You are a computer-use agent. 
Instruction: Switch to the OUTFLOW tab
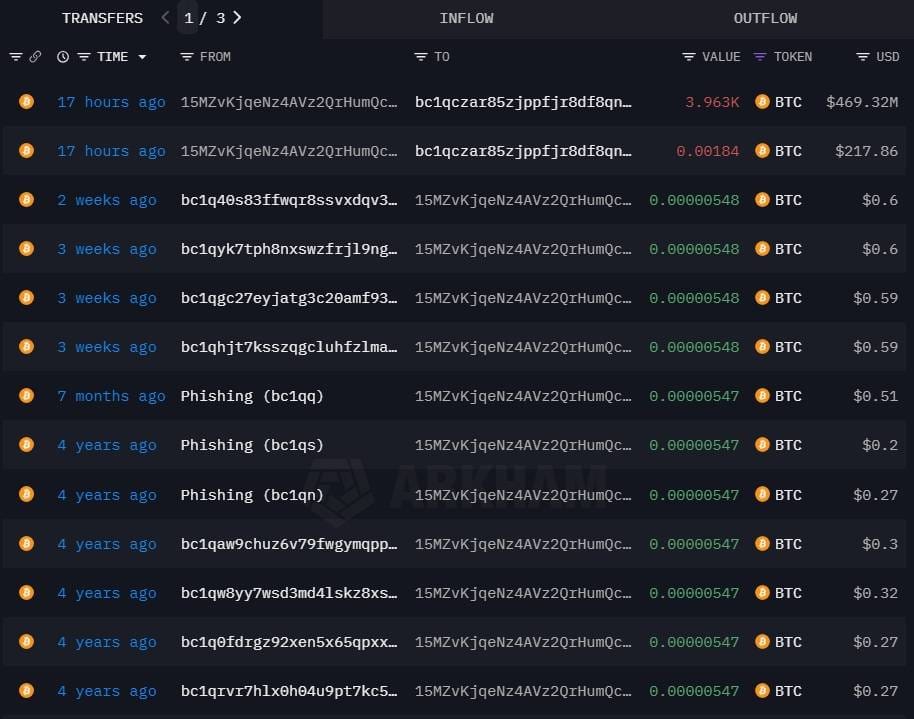[x=765, y=19]
